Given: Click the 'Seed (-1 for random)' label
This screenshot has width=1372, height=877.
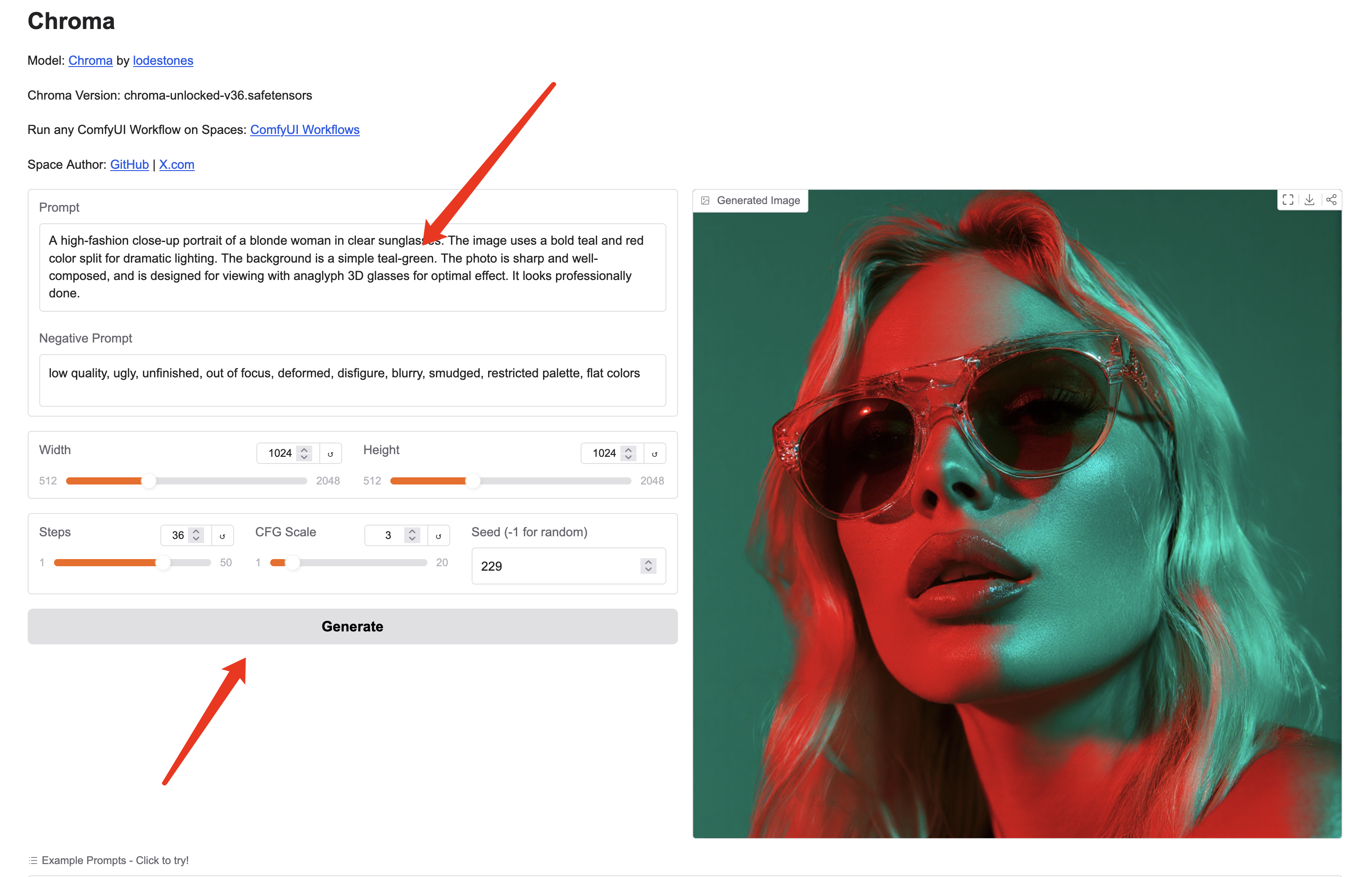Looking at the screenshot, I should tap(529, 532).
